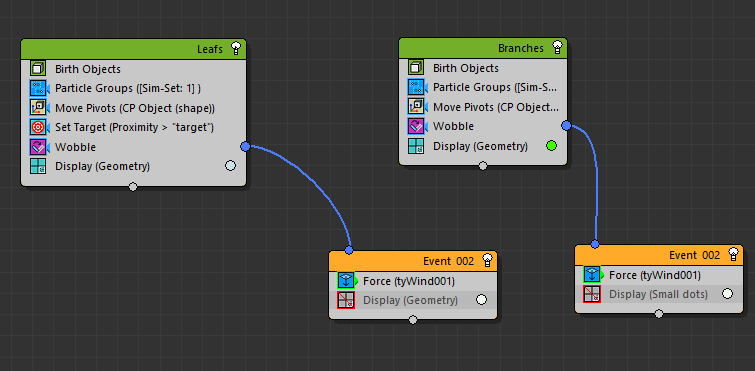Select Event 002 title above Display (Geometry)
This screenshot has width=755, height=371.
point(449,261)
